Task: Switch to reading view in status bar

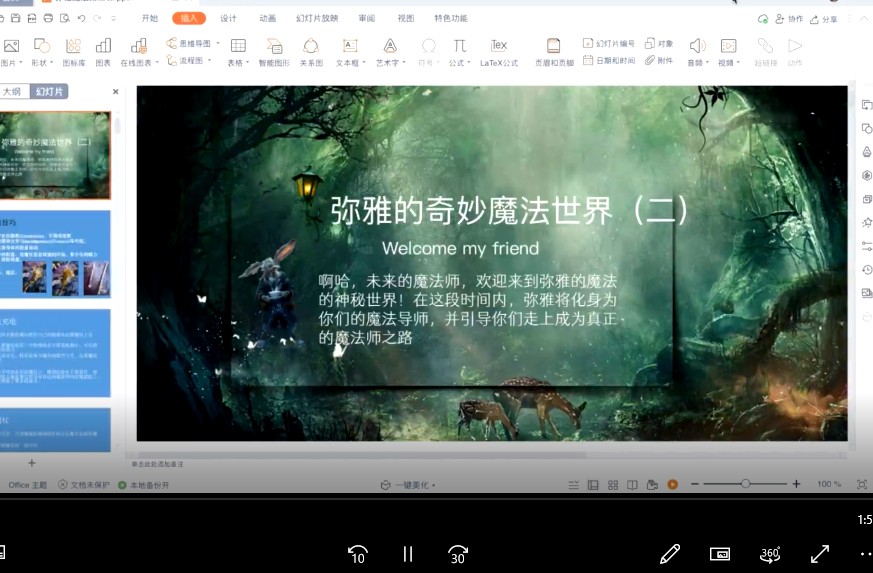Action: coord(632,485)
